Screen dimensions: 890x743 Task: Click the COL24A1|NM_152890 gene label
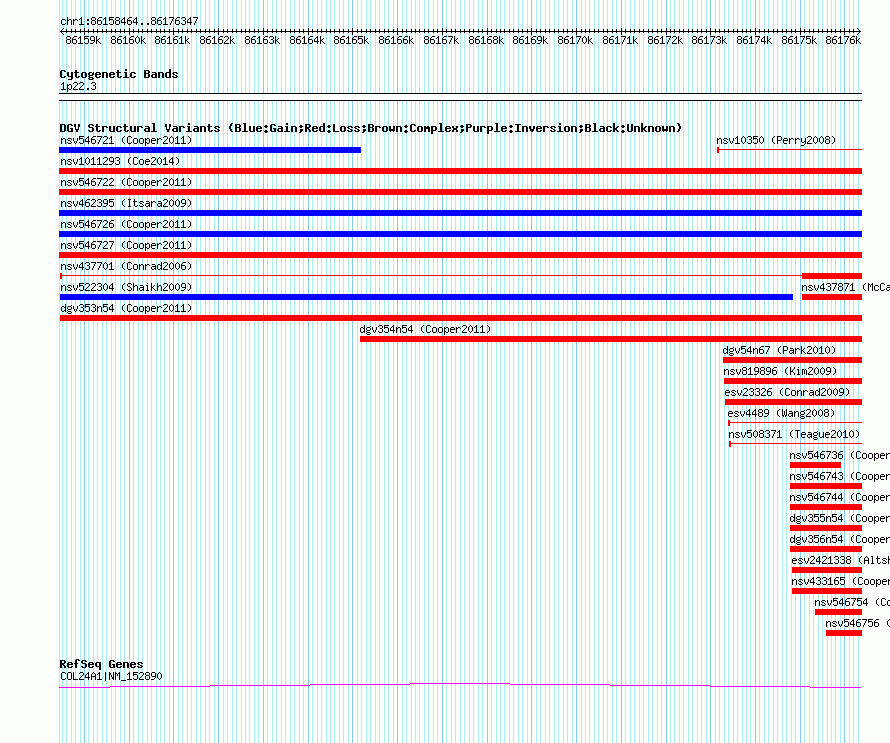pos(111,677)
